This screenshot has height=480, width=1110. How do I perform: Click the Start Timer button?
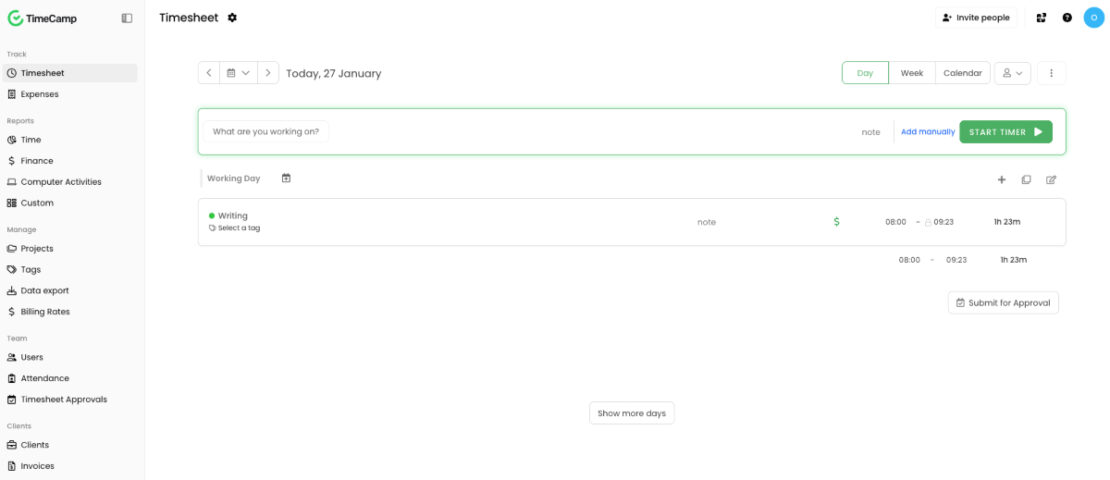click(1005, 132)
